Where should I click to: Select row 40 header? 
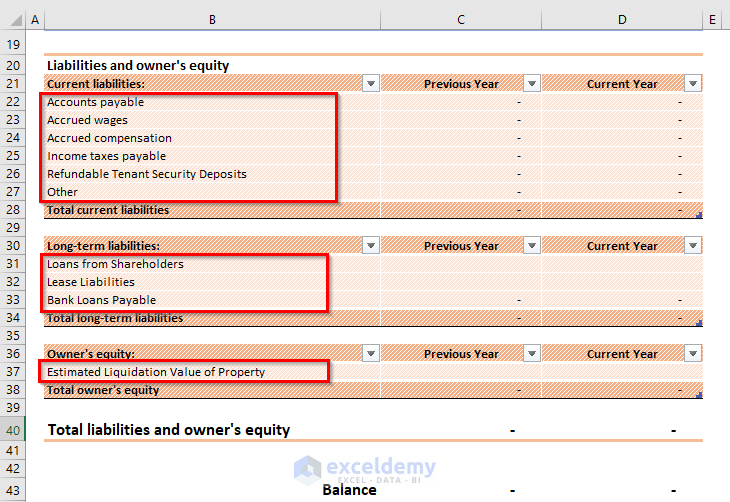13,429
